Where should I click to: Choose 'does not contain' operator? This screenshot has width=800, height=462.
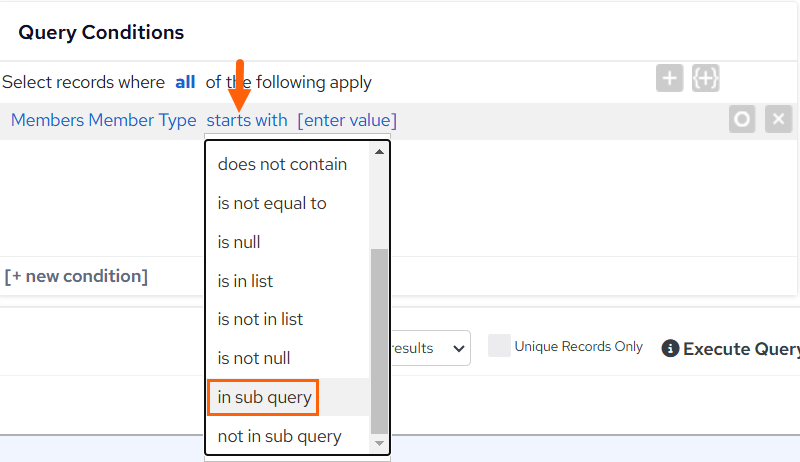click(x=282, y=164)
